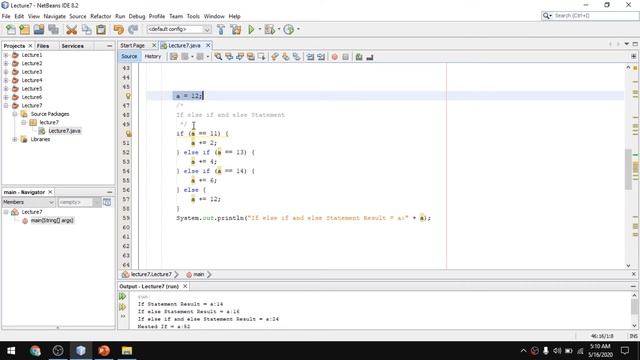Run the project with green play icon
Image resolution: width=640 pixels, height=360 pixels.
pos(251,29)
